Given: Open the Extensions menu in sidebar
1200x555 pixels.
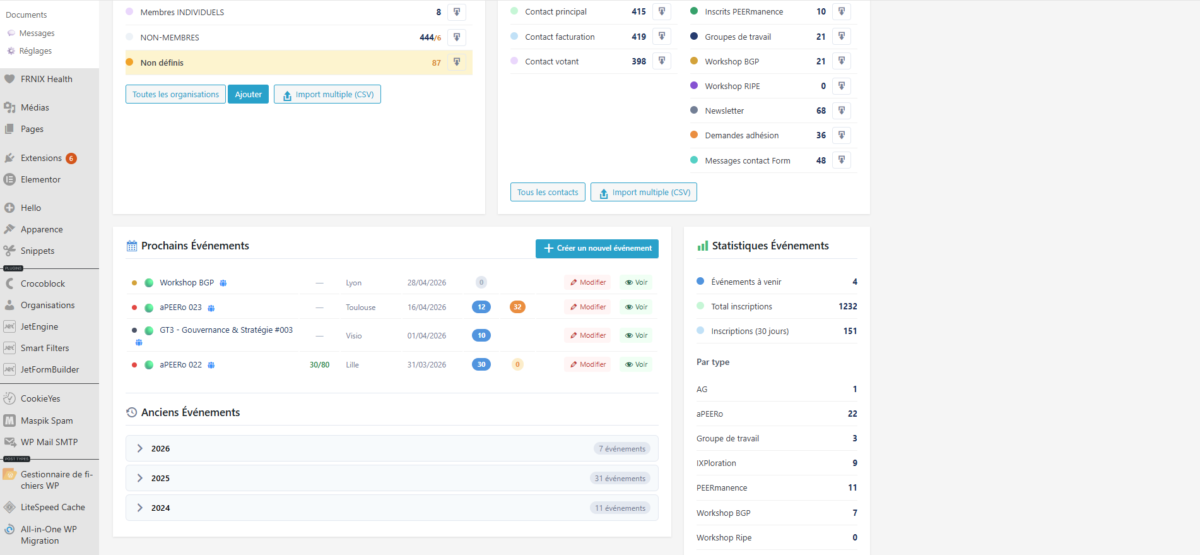Looking at the screenshot, I should pos(41,158).
